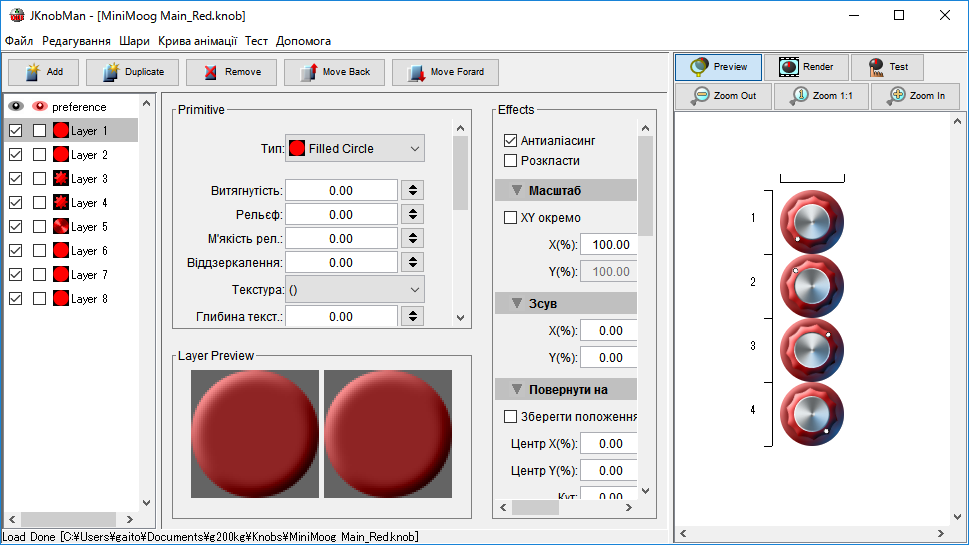Image resolution: width=969 pixels, height=545 pixels.
Task: Open the Текстура dropdown
Action: [x=355, y=289]
